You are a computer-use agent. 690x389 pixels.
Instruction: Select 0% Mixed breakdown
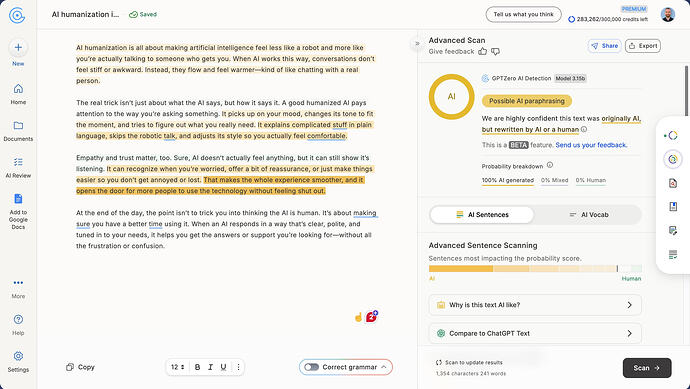coord(554,180)
